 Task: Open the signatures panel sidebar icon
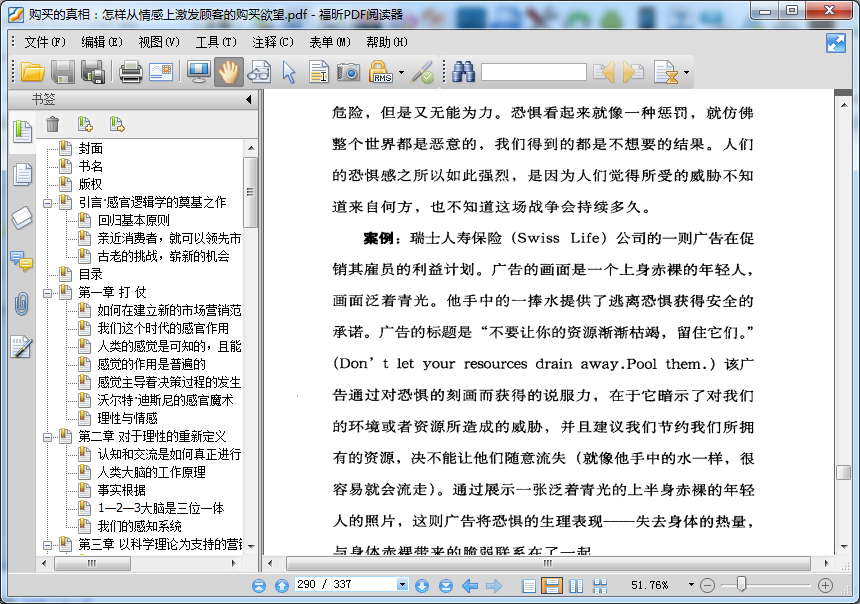coord(22,347)
